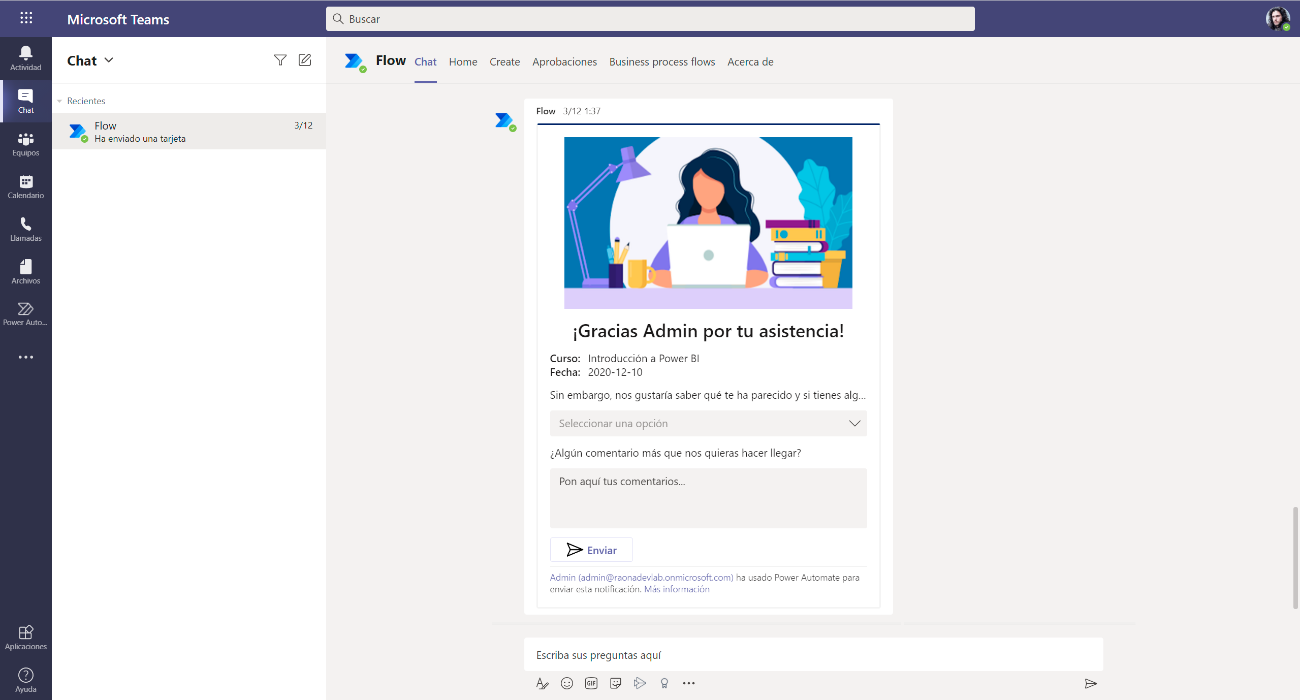This screenshot has height=700, width=1300.
Task: Open Actividad from the left navigation
Action: (25, 58)
